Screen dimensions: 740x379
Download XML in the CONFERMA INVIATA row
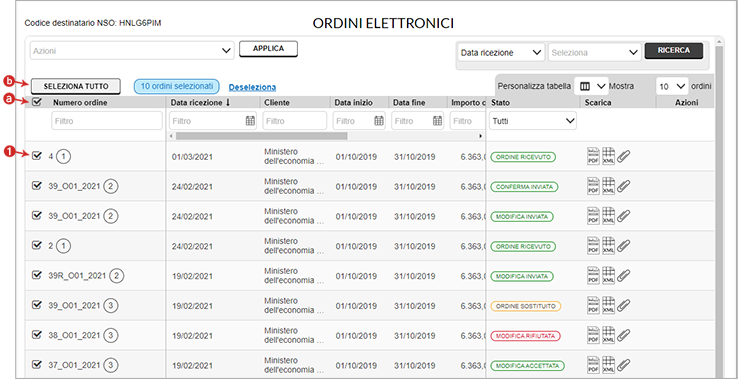click(608, 186)
